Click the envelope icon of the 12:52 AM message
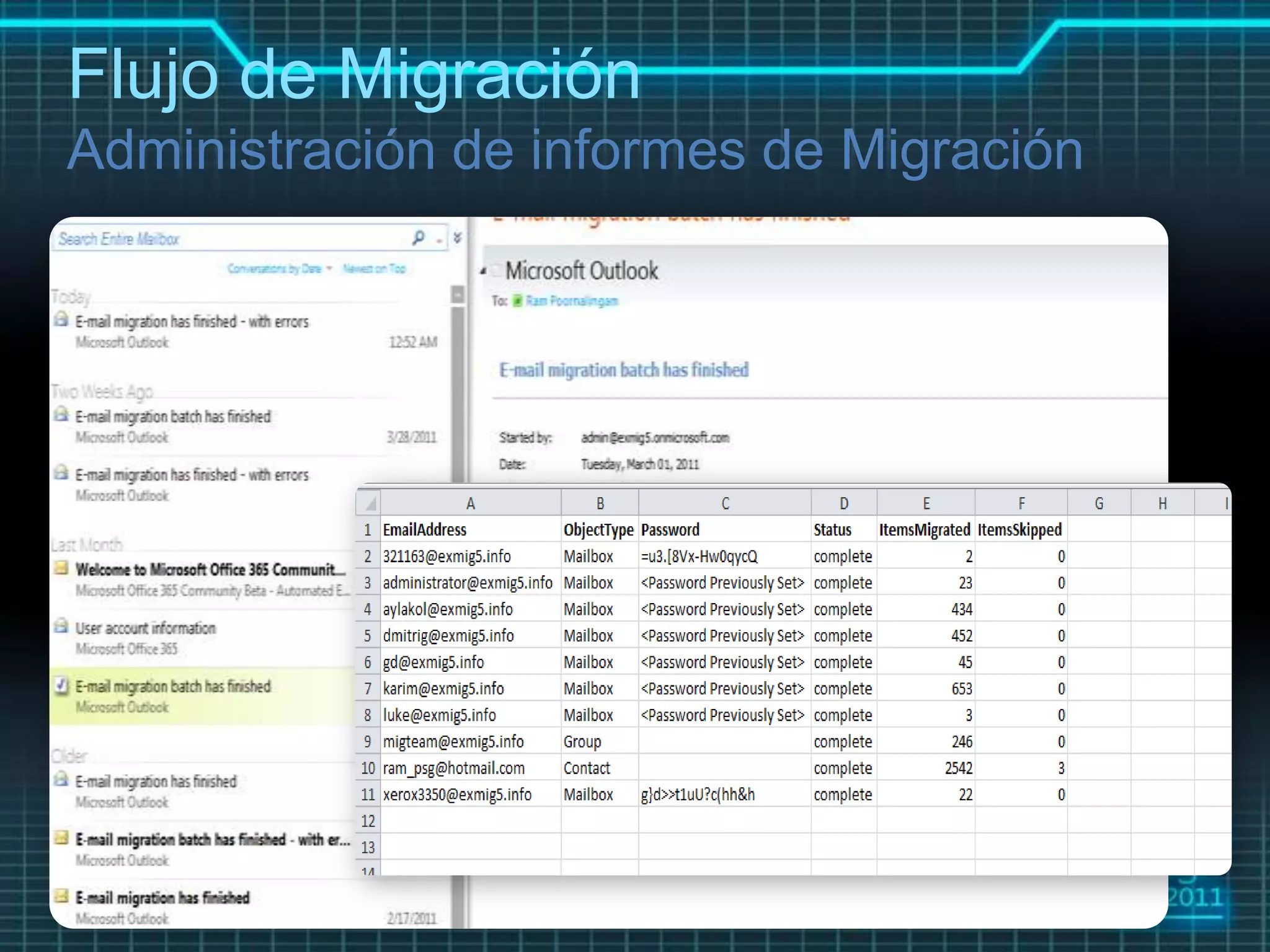The image size is (1270, 952). [61, 320]
